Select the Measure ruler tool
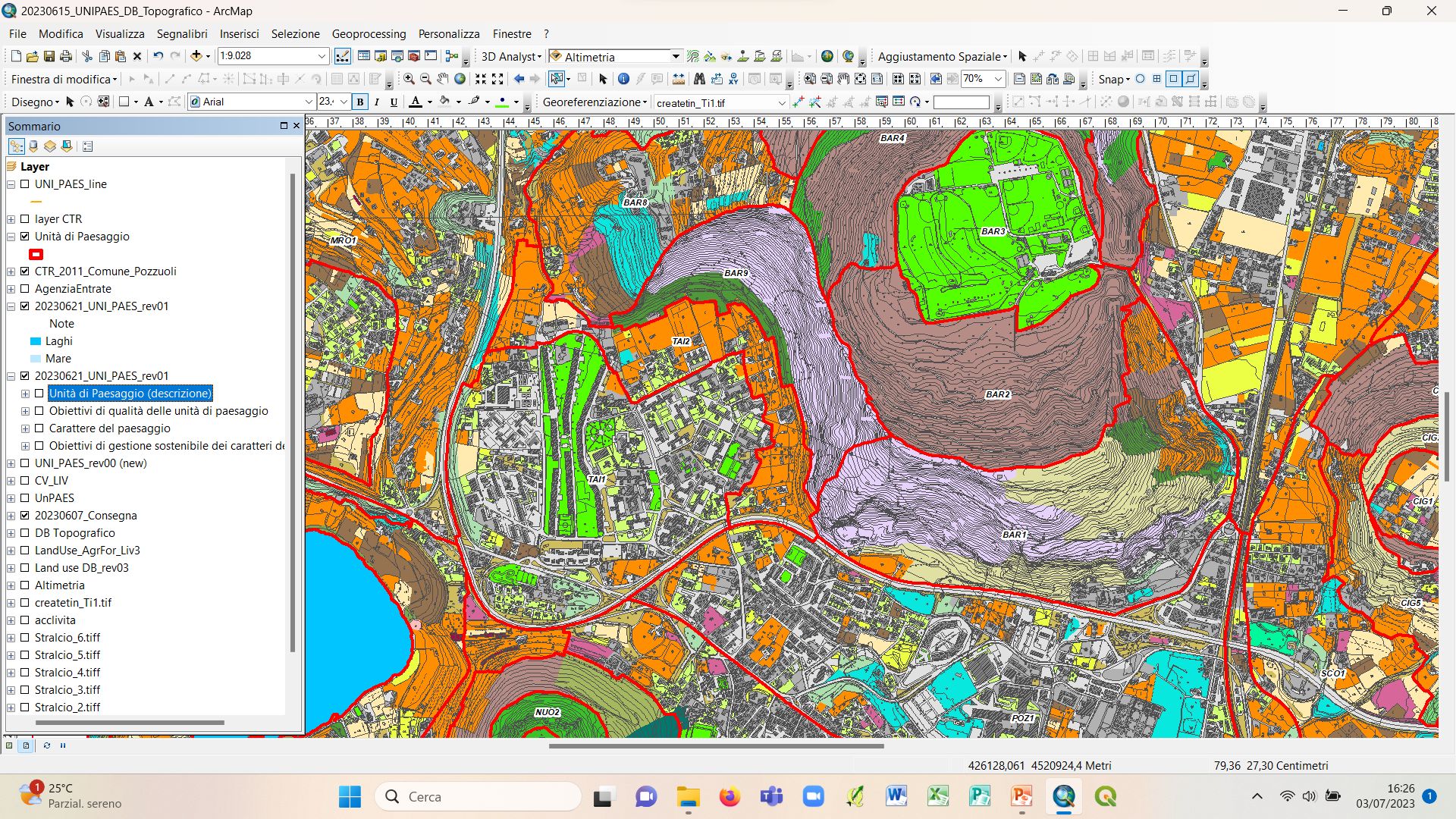The width and height of the screenshot is (1456, 819). [678, 79]
